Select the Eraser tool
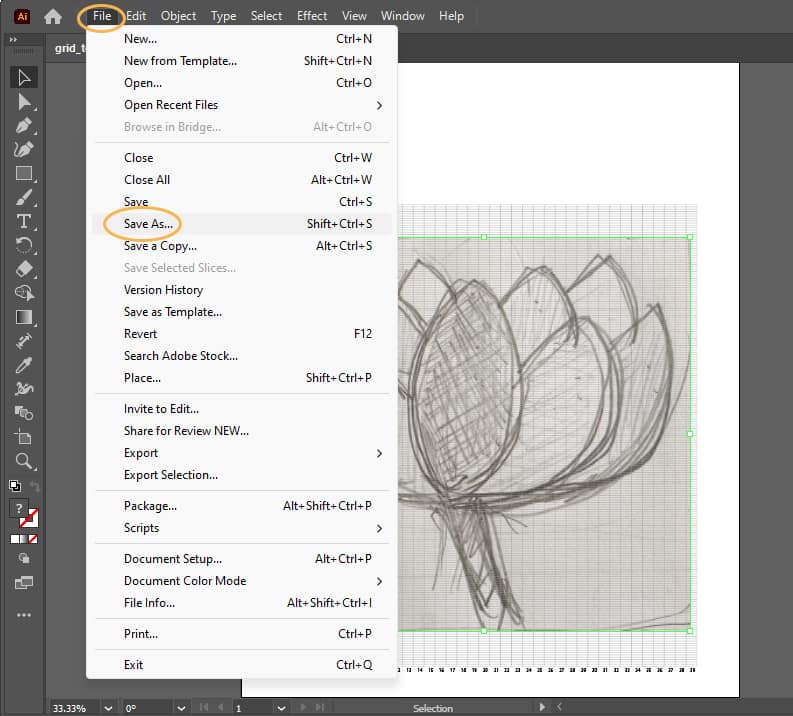 pyautogui.click(x=24, y=269)
